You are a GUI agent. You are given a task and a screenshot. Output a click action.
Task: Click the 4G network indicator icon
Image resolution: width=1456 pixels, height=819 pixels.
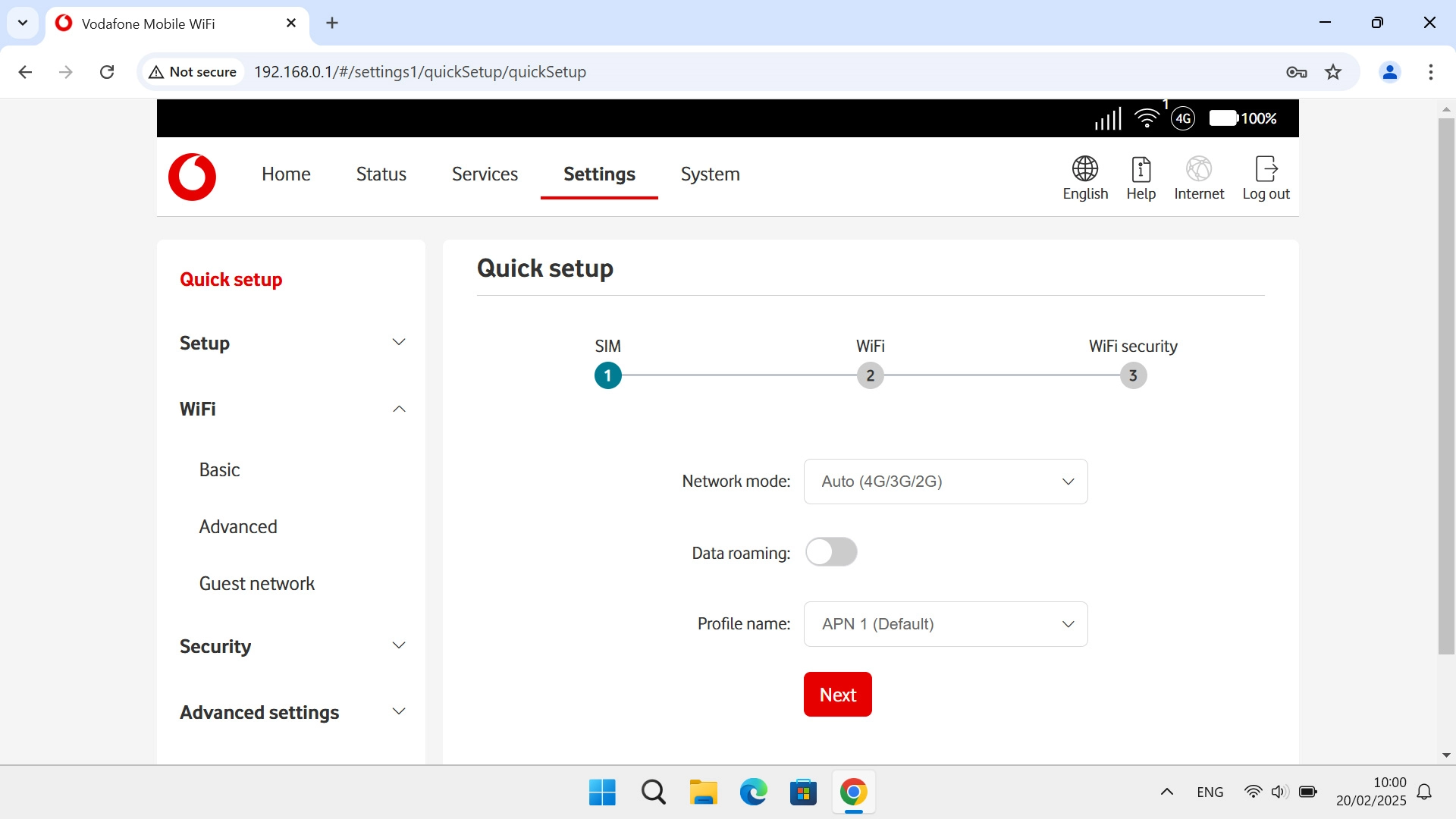[1183, 118]
